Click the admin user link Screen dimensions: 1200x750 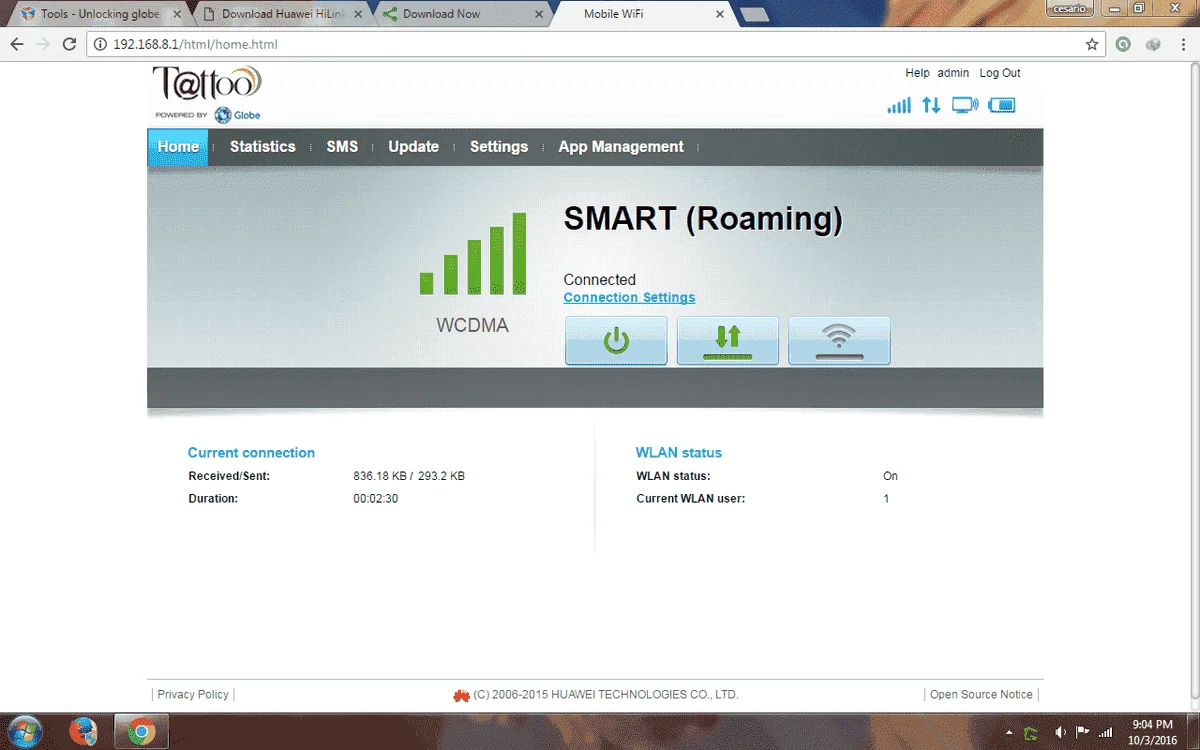[x=953, y=73]
